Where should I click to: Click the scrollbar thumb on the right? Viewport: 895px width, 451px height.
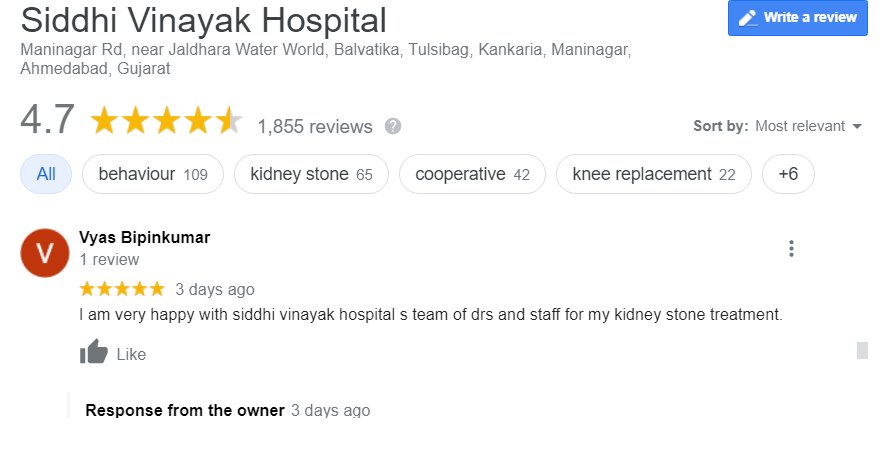point(862,351)
